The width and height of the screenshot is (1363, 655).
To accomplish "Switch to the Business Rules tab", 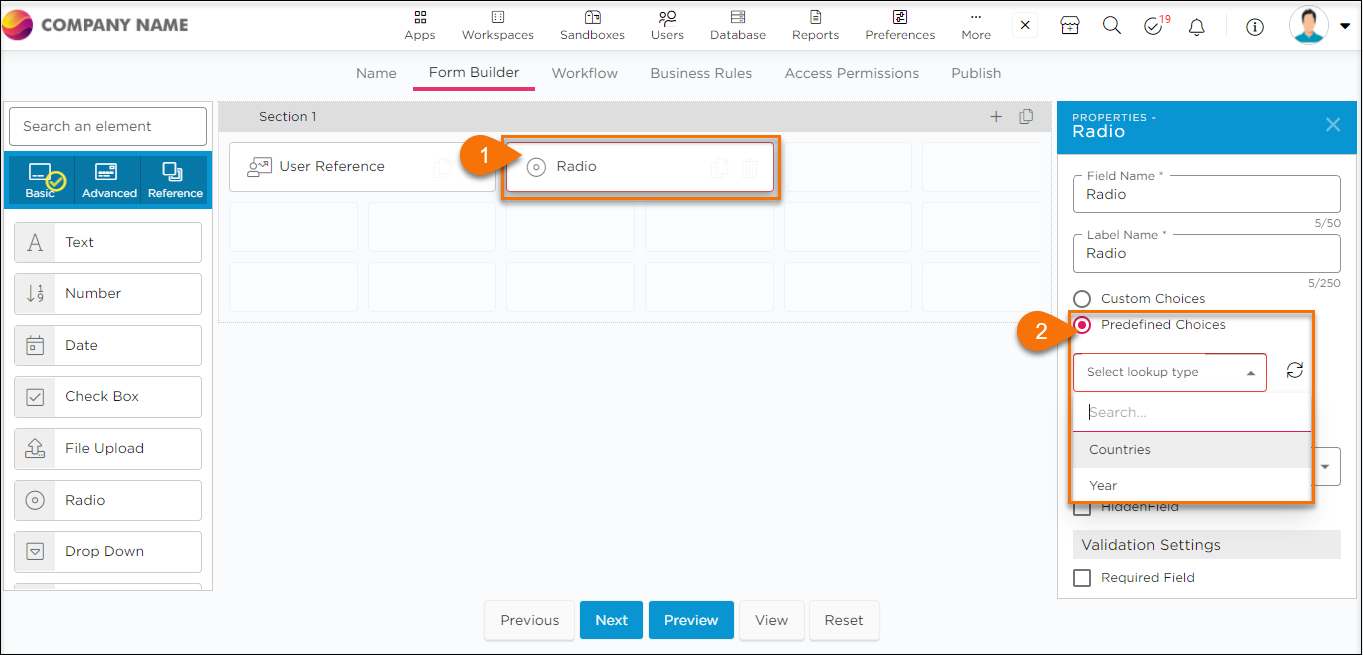I will [701, 73].
